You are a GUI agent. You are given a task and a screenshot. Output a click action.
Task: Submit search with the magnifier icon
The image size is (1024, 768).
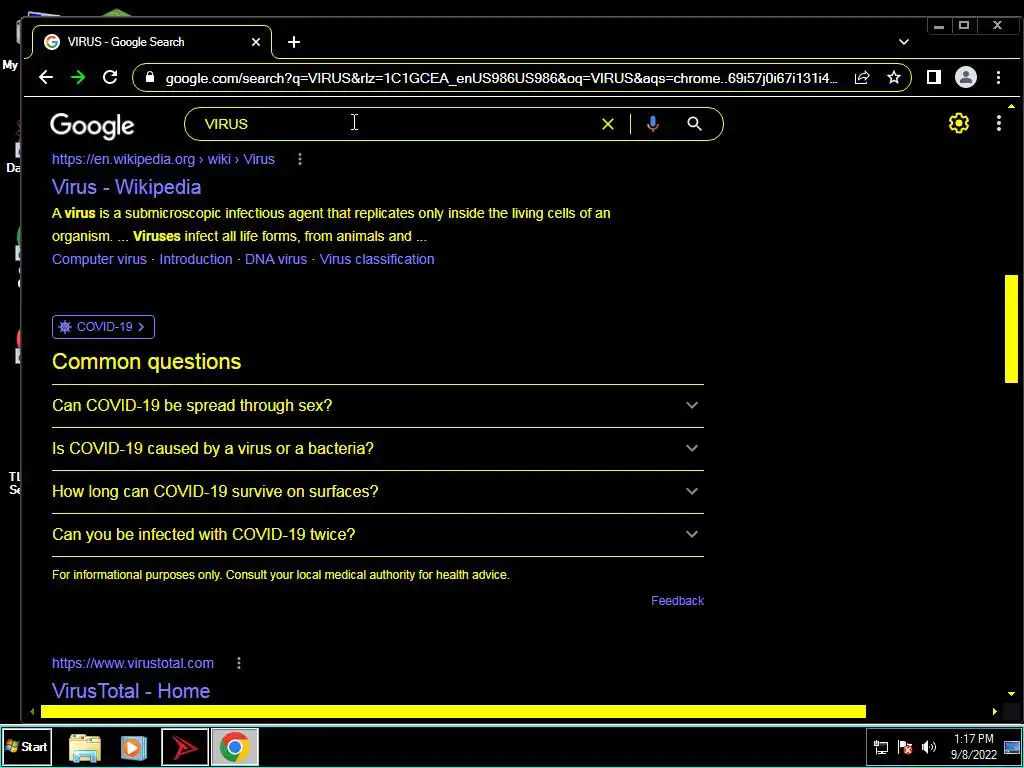pyautogui.click(x=694, y=124)
